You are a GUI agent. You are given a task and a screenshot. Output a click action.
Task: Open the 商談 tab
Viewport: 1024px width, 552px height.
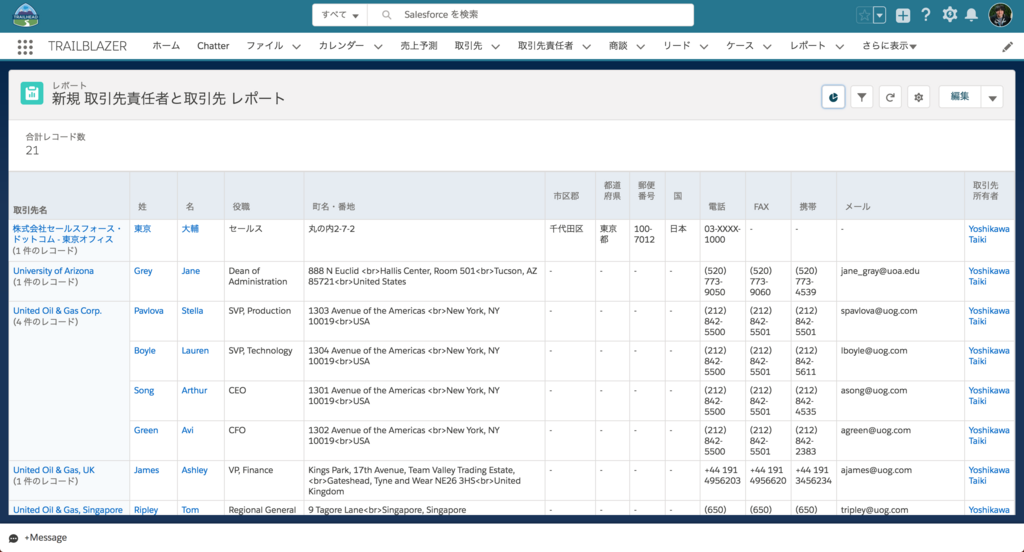click(x=618, y=46)
